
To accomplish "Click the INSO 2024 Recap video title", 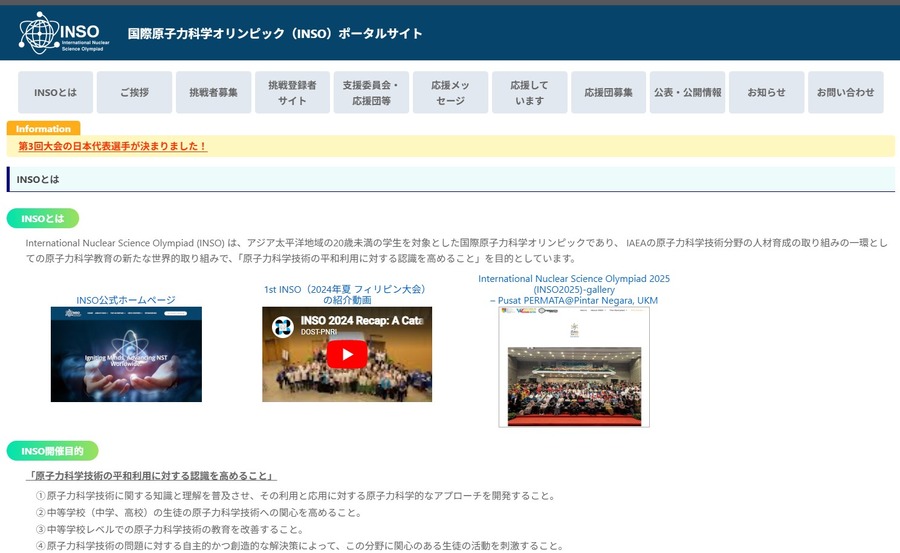I will point(362,320).
